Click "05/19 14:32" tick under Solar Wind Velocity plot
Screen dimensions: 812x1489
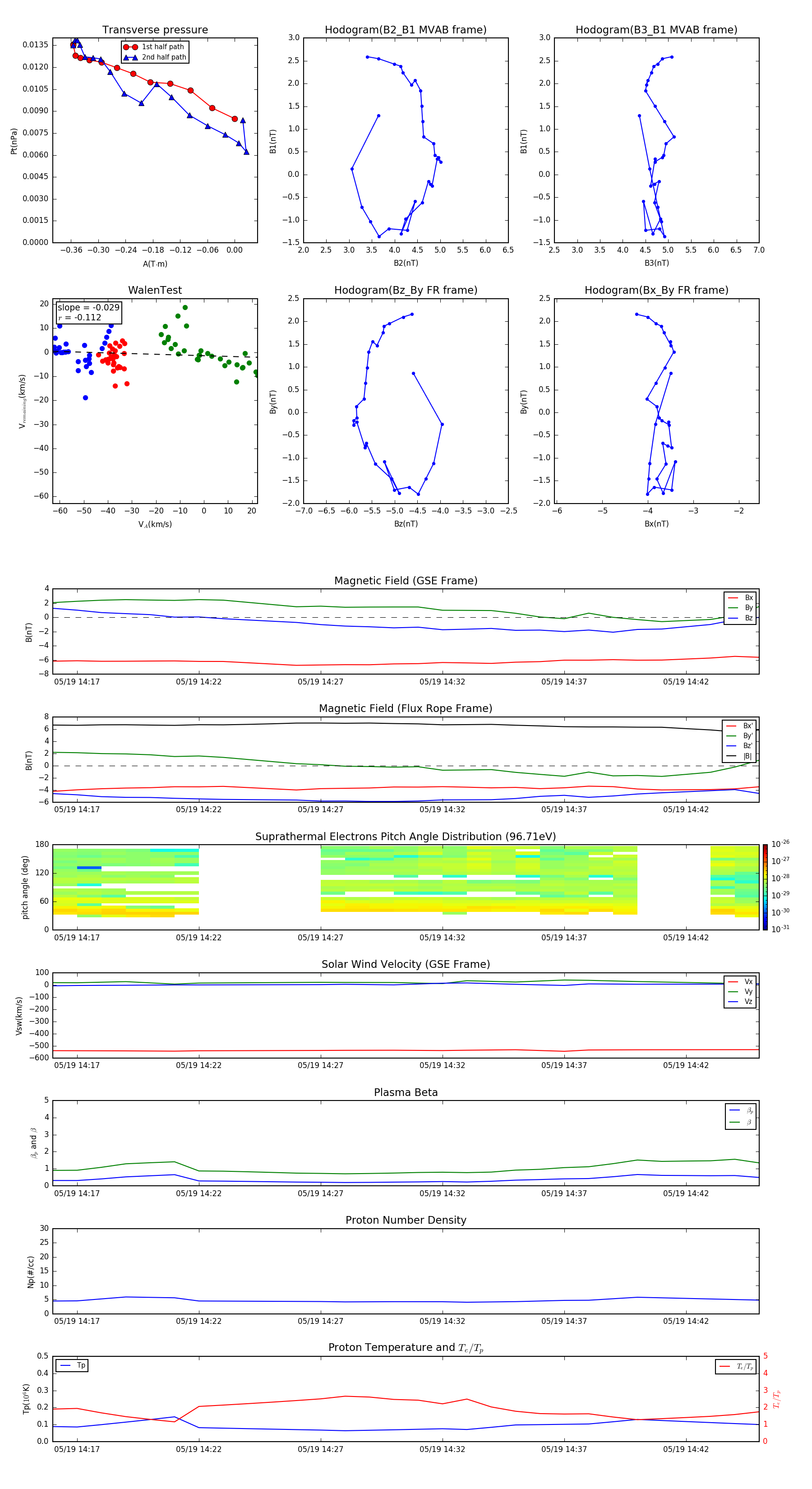443,1065
